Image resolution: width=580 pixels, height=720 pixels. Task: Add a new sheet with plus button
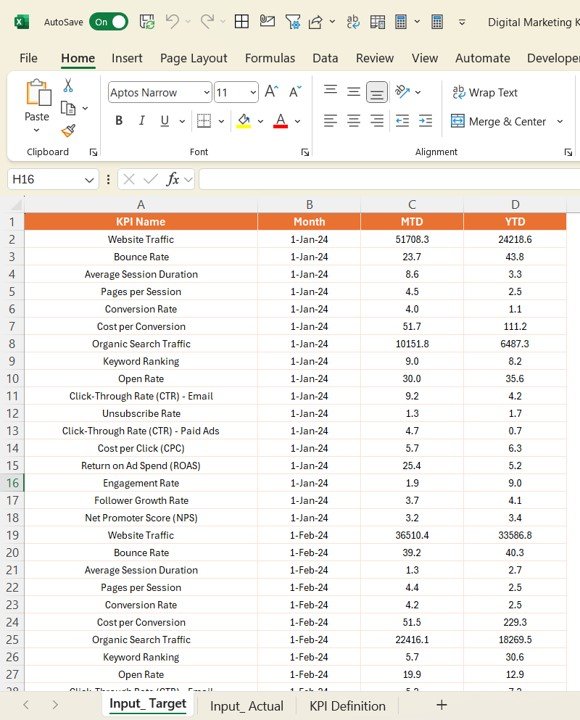click(441, 705)
